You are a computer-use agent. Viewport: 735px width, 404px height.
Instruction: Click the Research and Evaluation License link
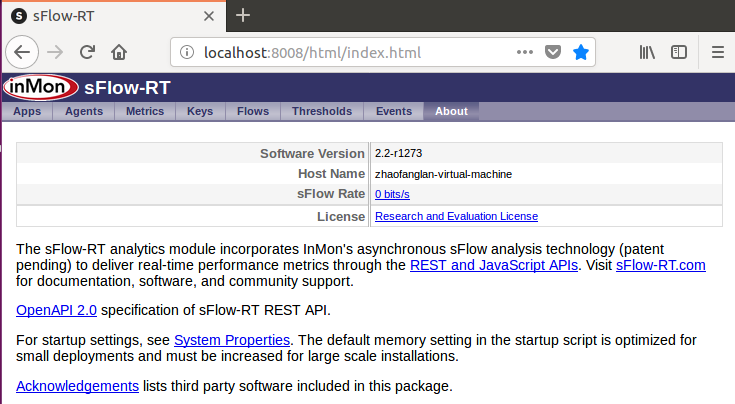[x=456, y=216]
